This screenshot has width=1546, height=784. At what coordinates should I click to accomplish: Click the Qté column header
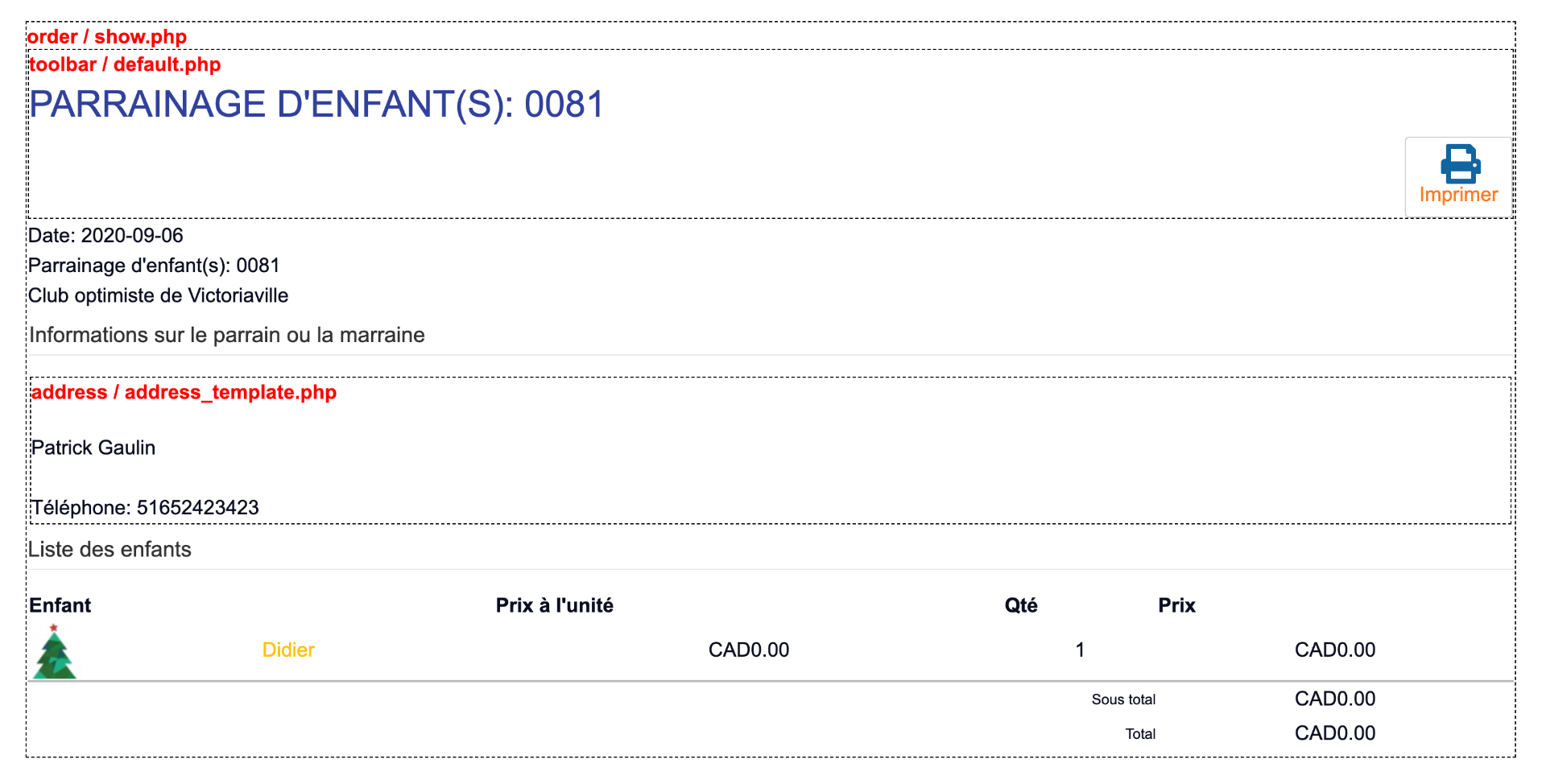click(x=1020, y=605)
